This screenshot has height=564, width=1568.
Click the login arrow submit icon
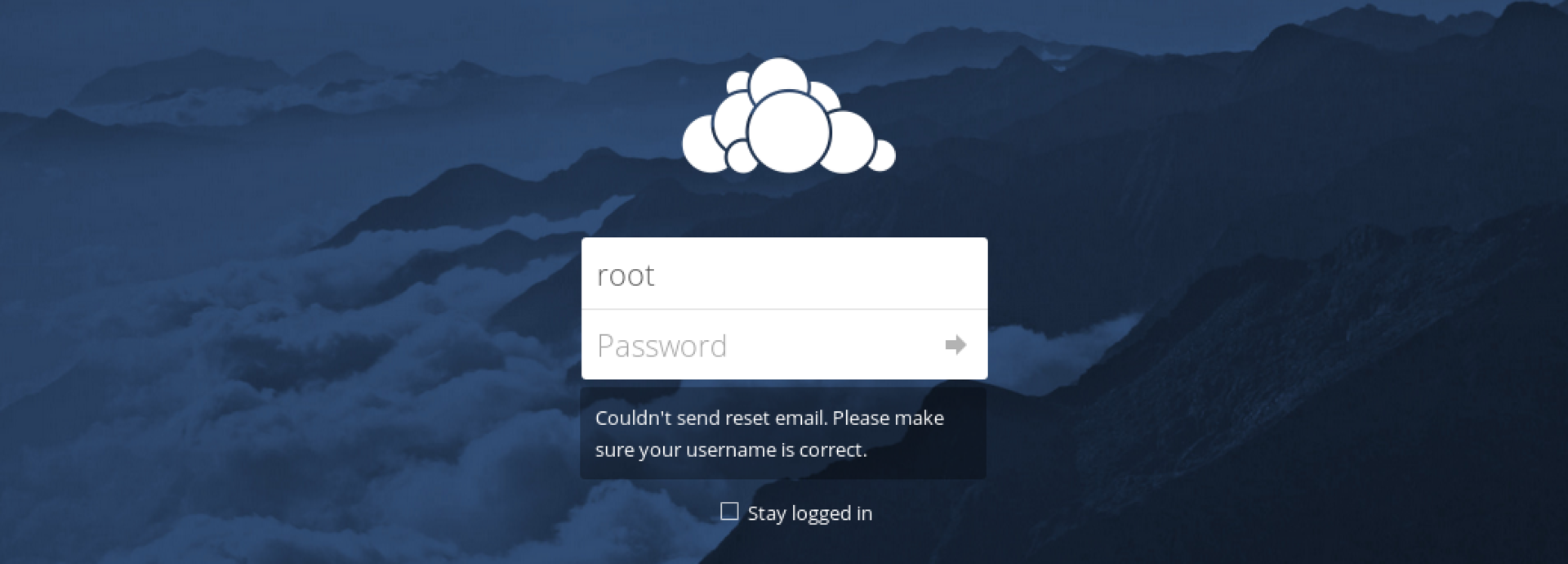955,345
